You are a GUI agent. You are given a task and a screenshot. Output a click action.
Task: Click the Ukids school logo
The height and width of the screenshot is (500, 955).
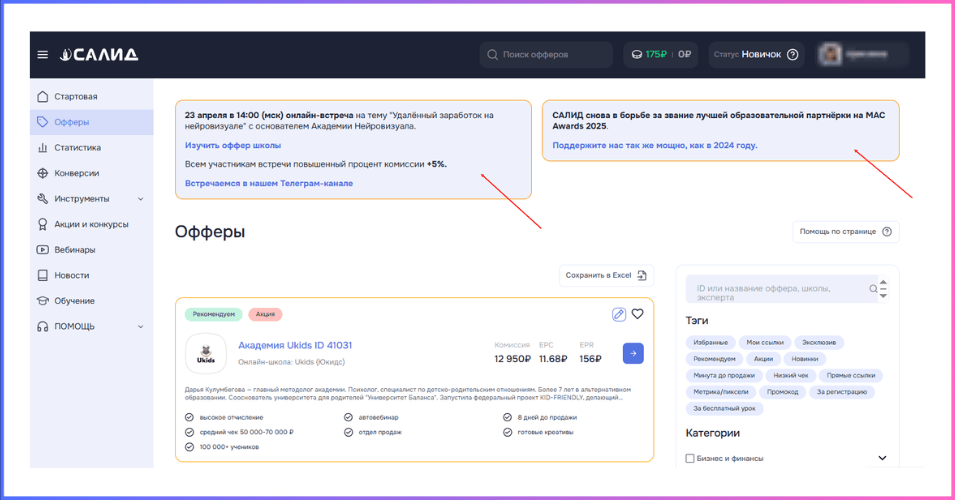click(206, 353)
